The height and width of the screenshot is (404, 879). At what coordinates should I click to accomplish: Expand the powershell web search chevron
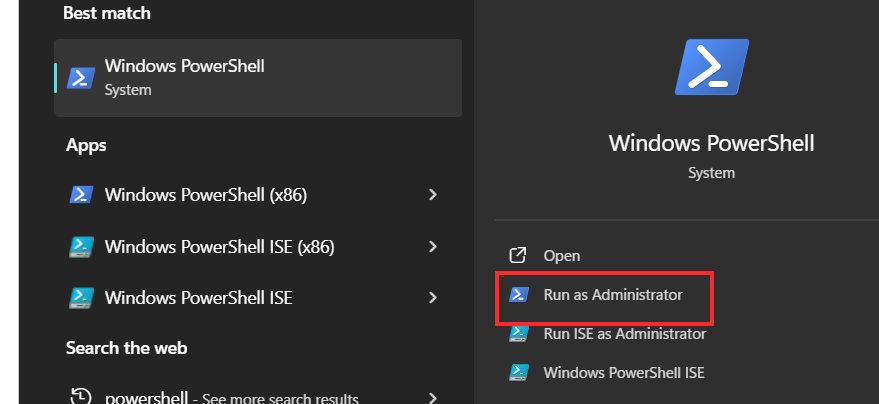(x=432, y=398)
